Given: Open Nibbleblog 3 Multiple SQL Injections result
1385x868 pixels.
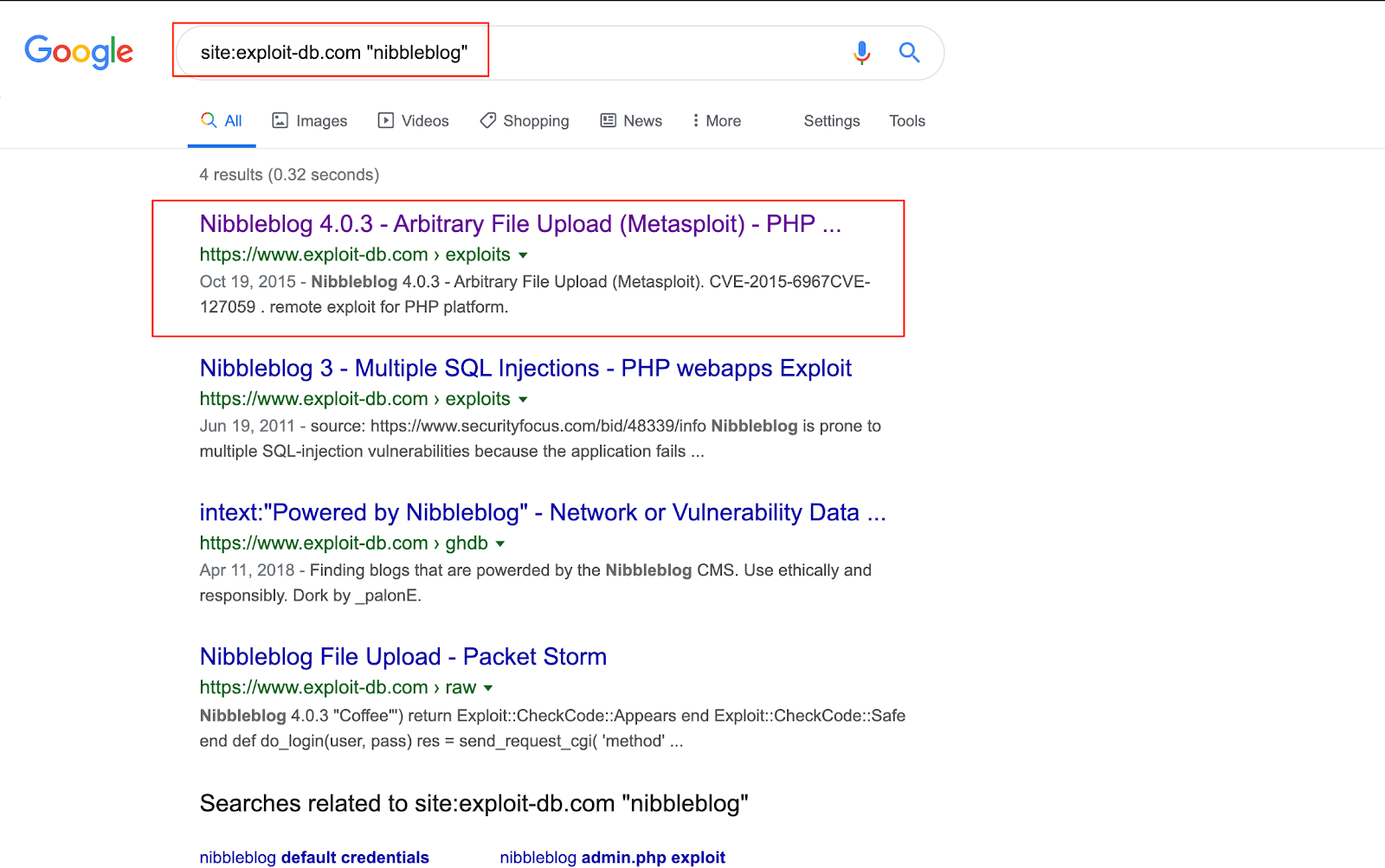Looking at the screenshot, I should tap(525, 369).
